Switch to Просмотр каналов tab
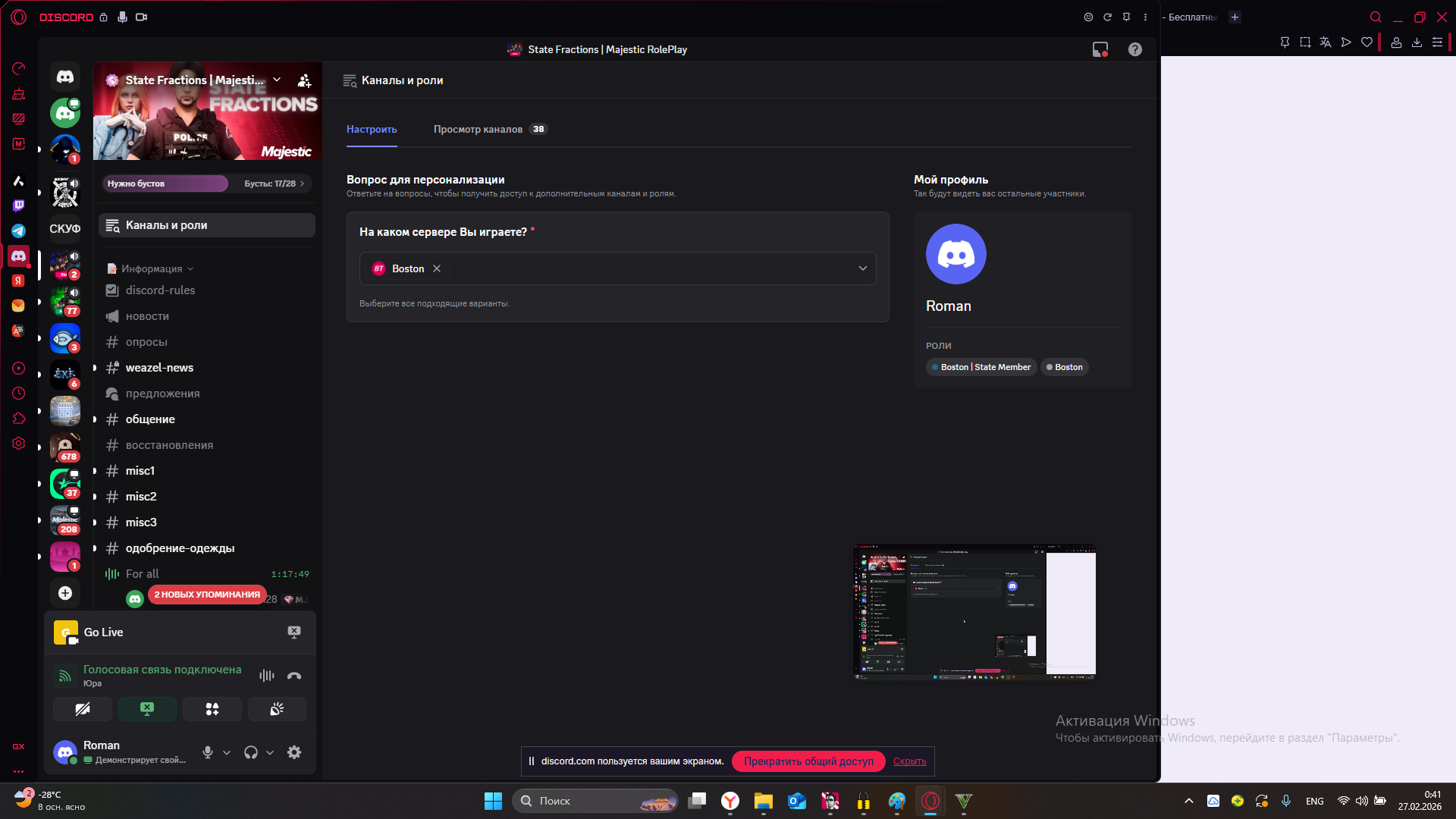Screen dimensions: 1456x819 [479, 130]
